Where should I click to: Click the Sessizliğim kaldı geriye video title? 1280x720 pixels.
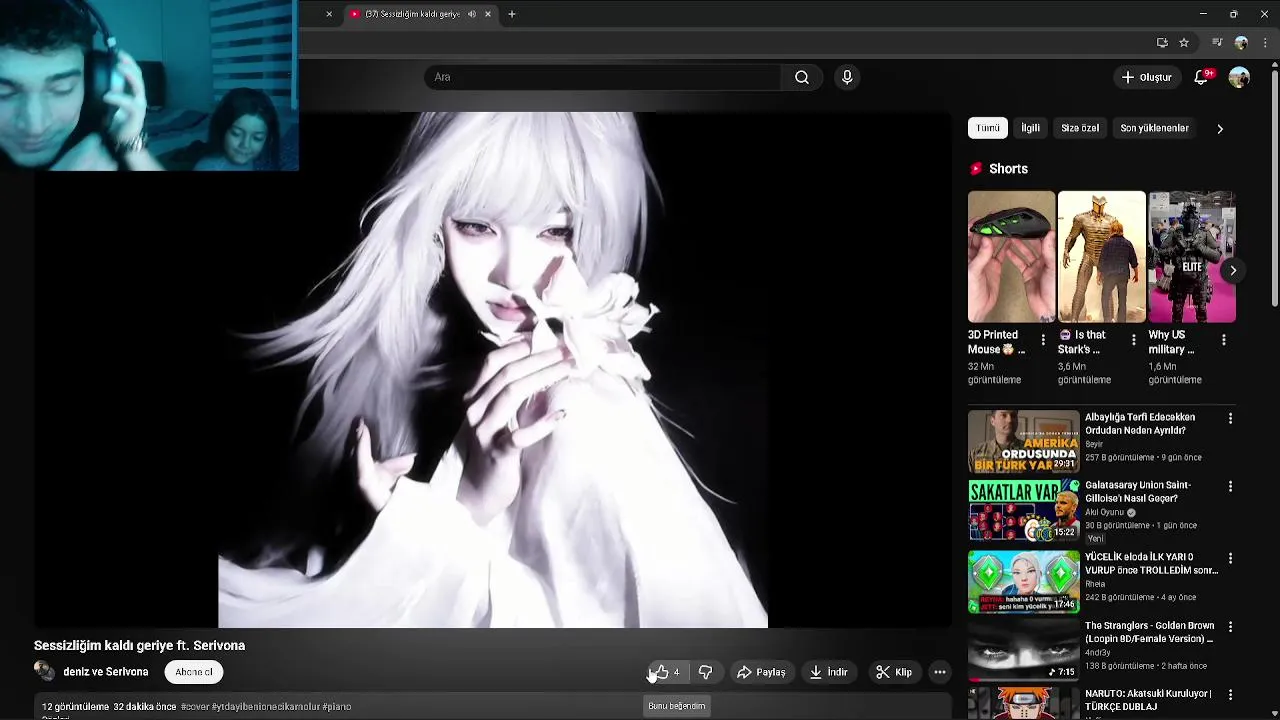point(139,646)
